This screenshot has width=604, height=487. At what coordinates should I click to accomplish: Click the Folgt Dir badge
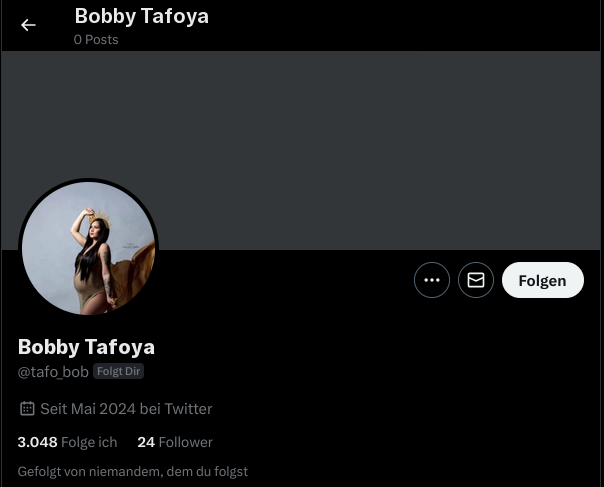(x=118, y=371)
